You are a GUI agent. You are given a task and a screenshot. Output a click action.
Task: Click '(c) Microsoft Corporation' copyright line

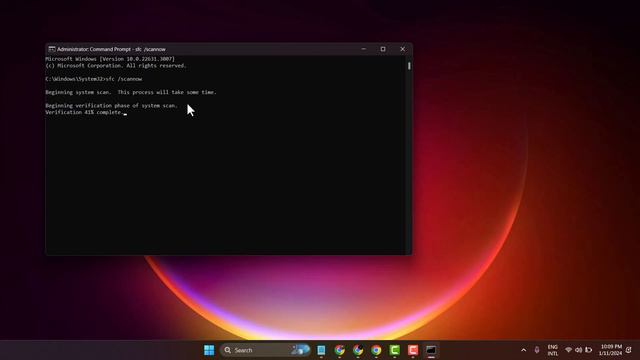pyautogui.click(x=116, y=66)
